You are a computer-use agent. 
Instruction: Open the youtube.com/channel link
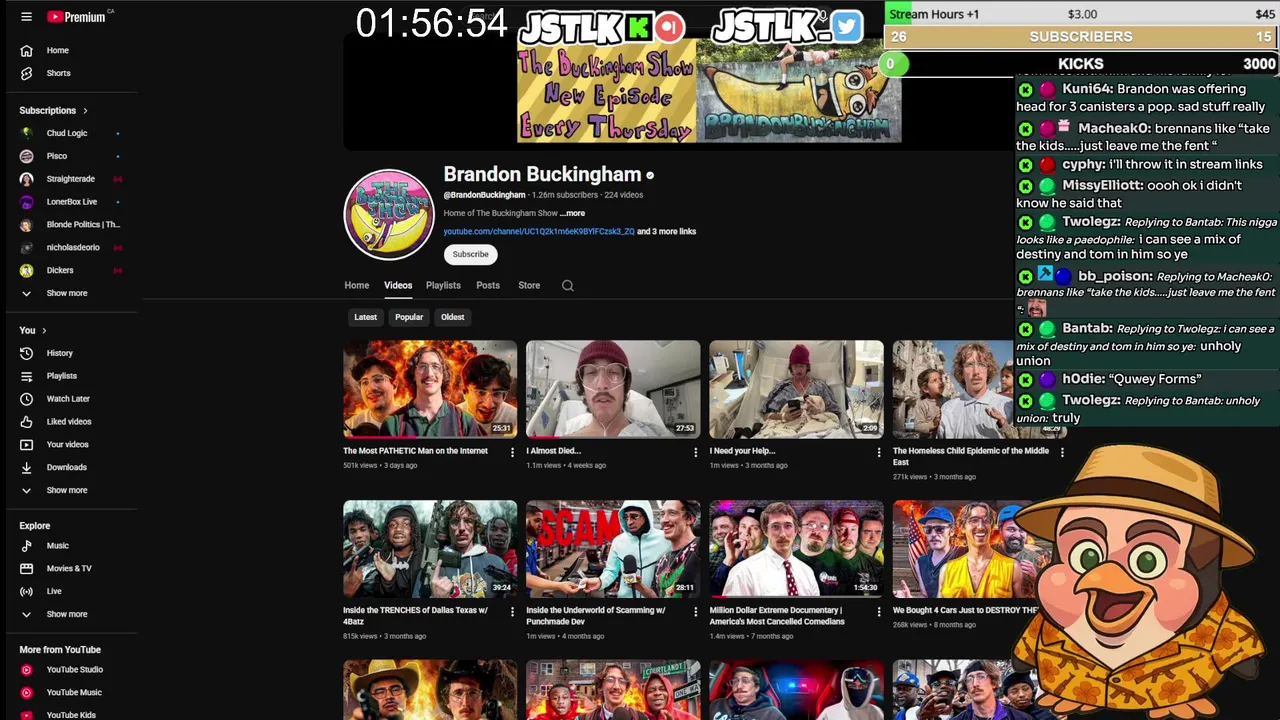539,231
